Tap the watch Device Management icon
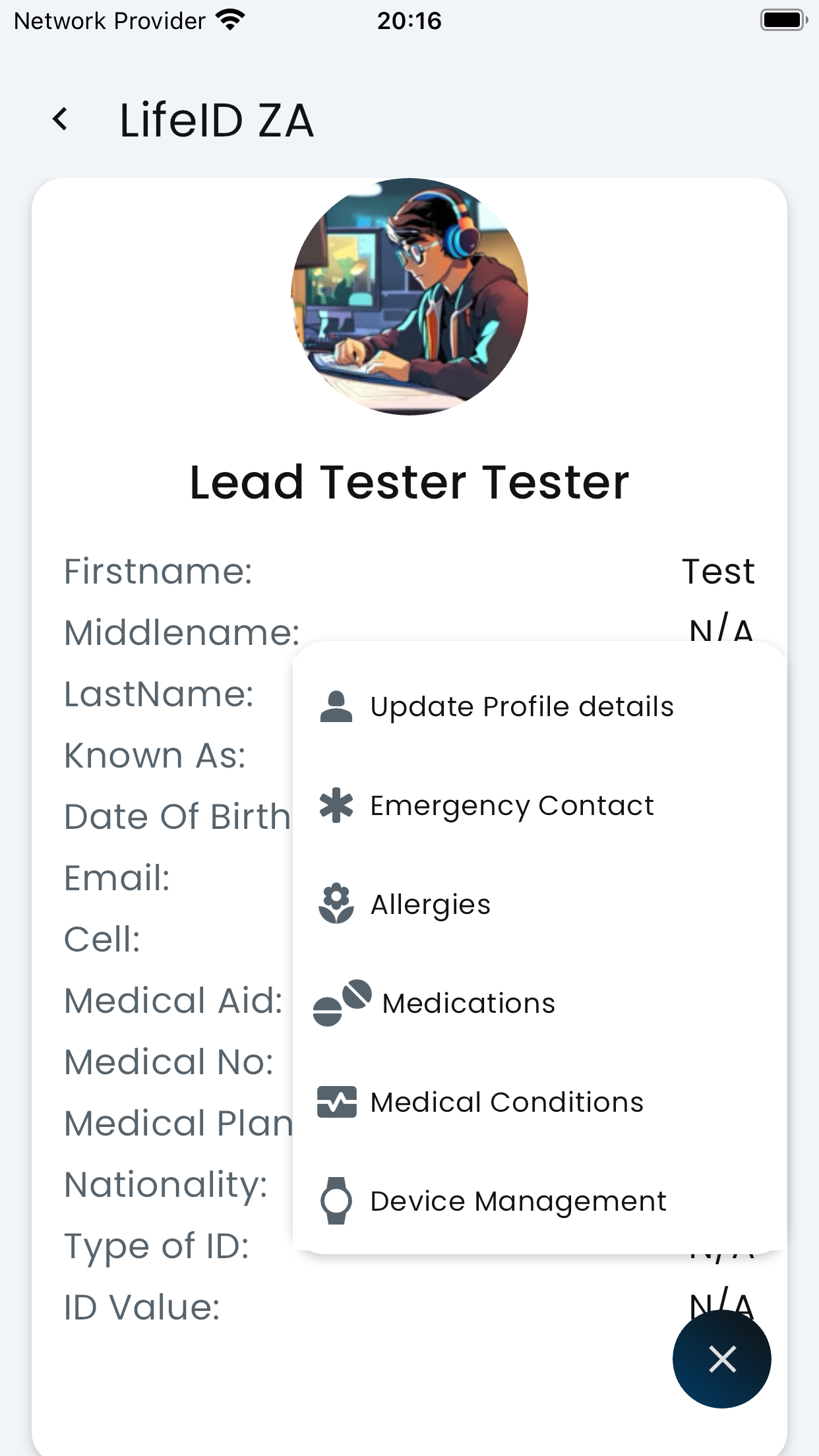819x1456 pixels. coord(336,1201)
